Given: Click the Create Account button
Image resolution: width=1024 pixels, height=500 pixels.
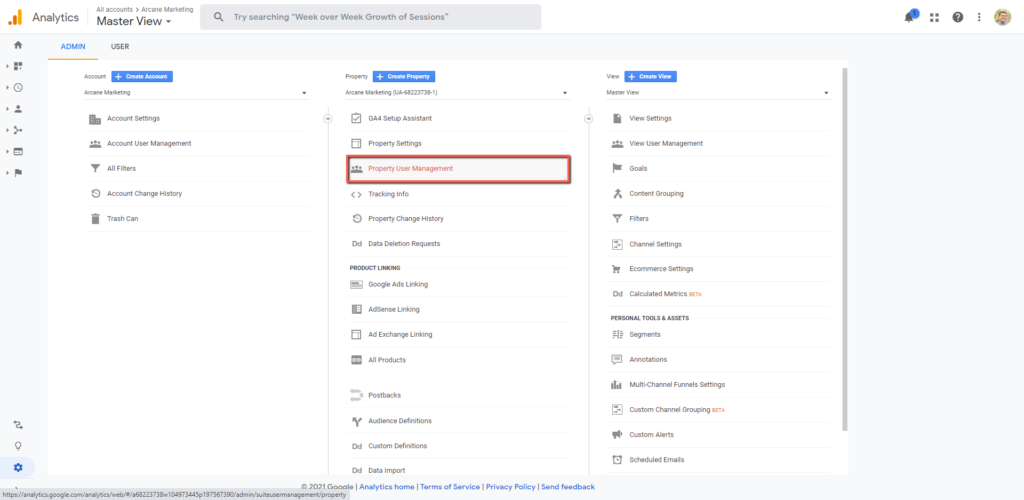Looking at the screenshot, I should [142, 76].
